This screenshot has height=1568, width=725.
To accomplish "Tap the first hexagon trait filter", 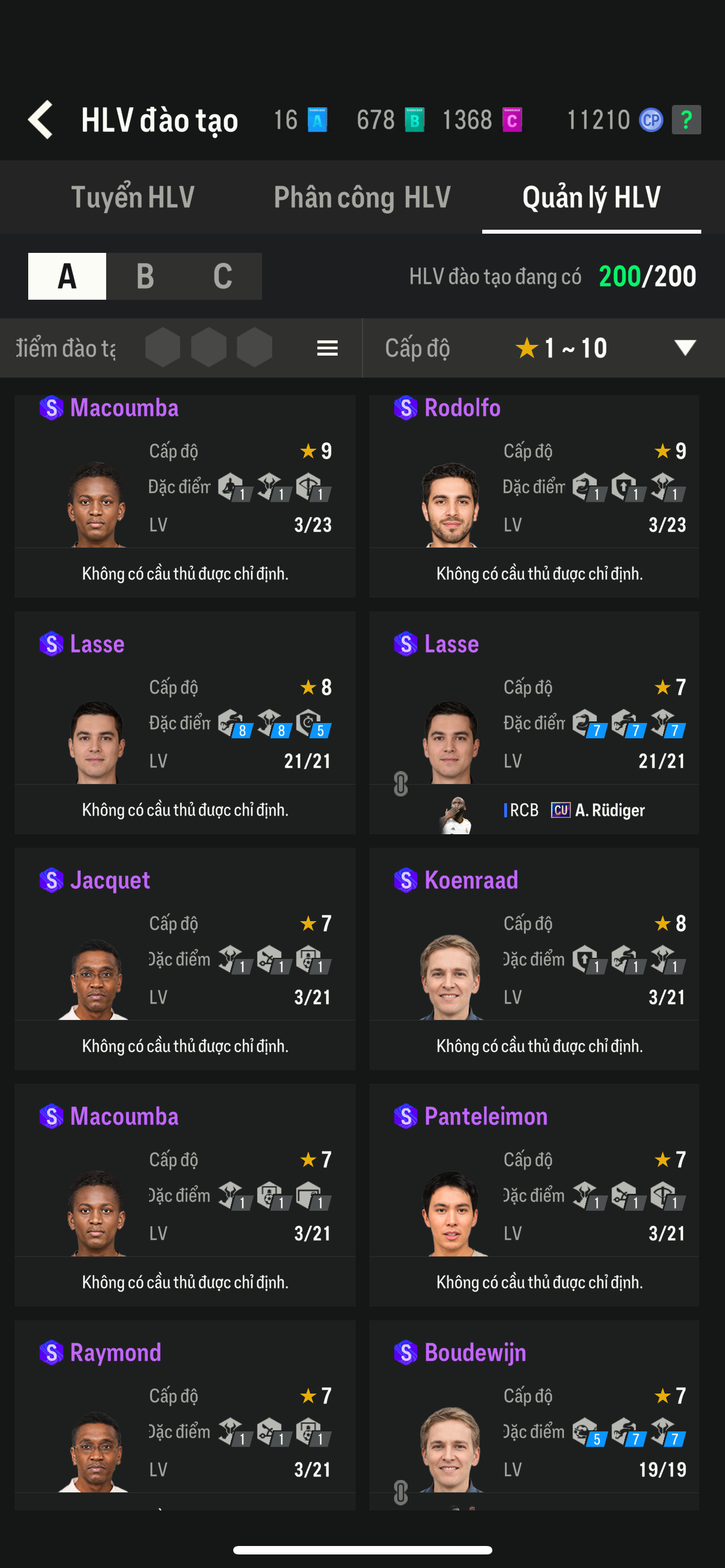I will [163, 348].
